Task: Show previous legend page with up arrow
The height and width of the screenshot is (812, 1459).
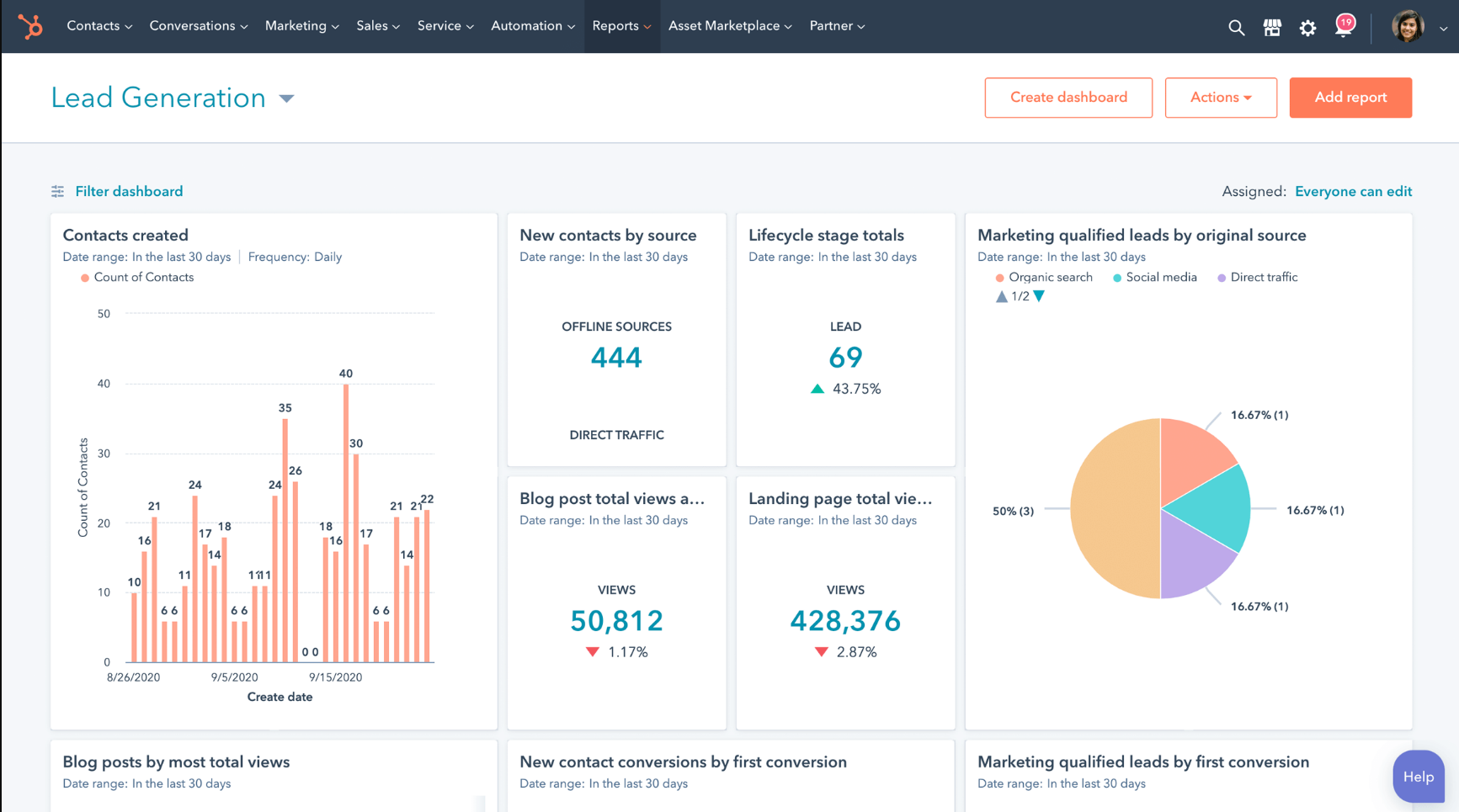Action: tap(1001, 296)
